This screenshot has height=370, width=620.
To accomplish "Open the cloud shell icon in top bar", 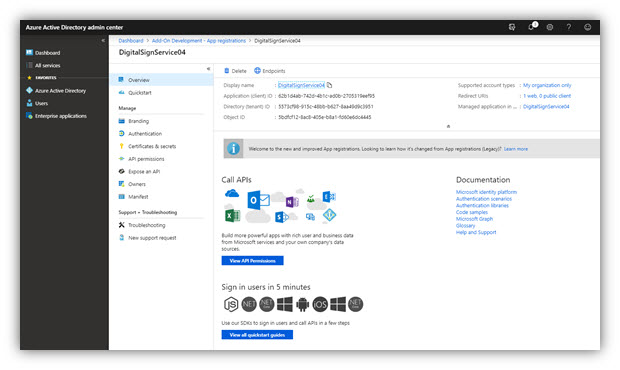I will (512, 27).
